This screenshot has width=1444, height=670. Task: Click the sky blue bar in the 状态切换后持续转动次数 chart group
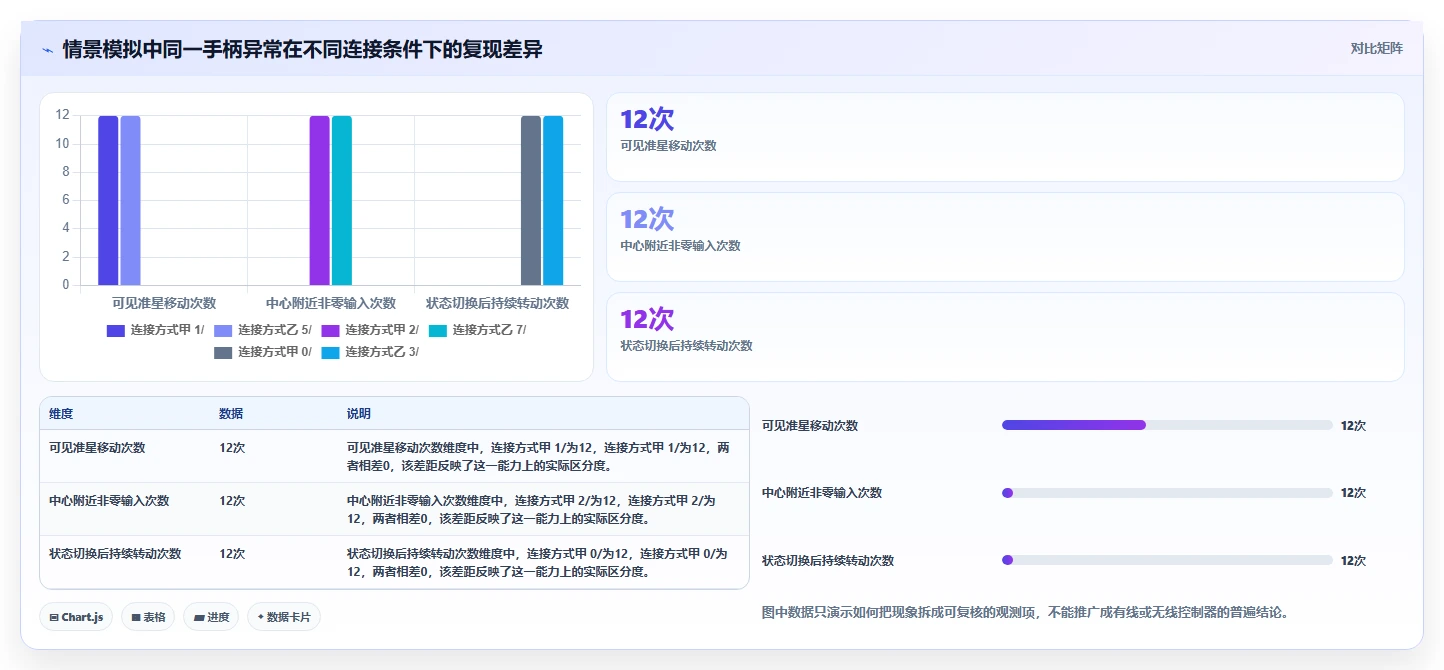[x=553, y=200]
